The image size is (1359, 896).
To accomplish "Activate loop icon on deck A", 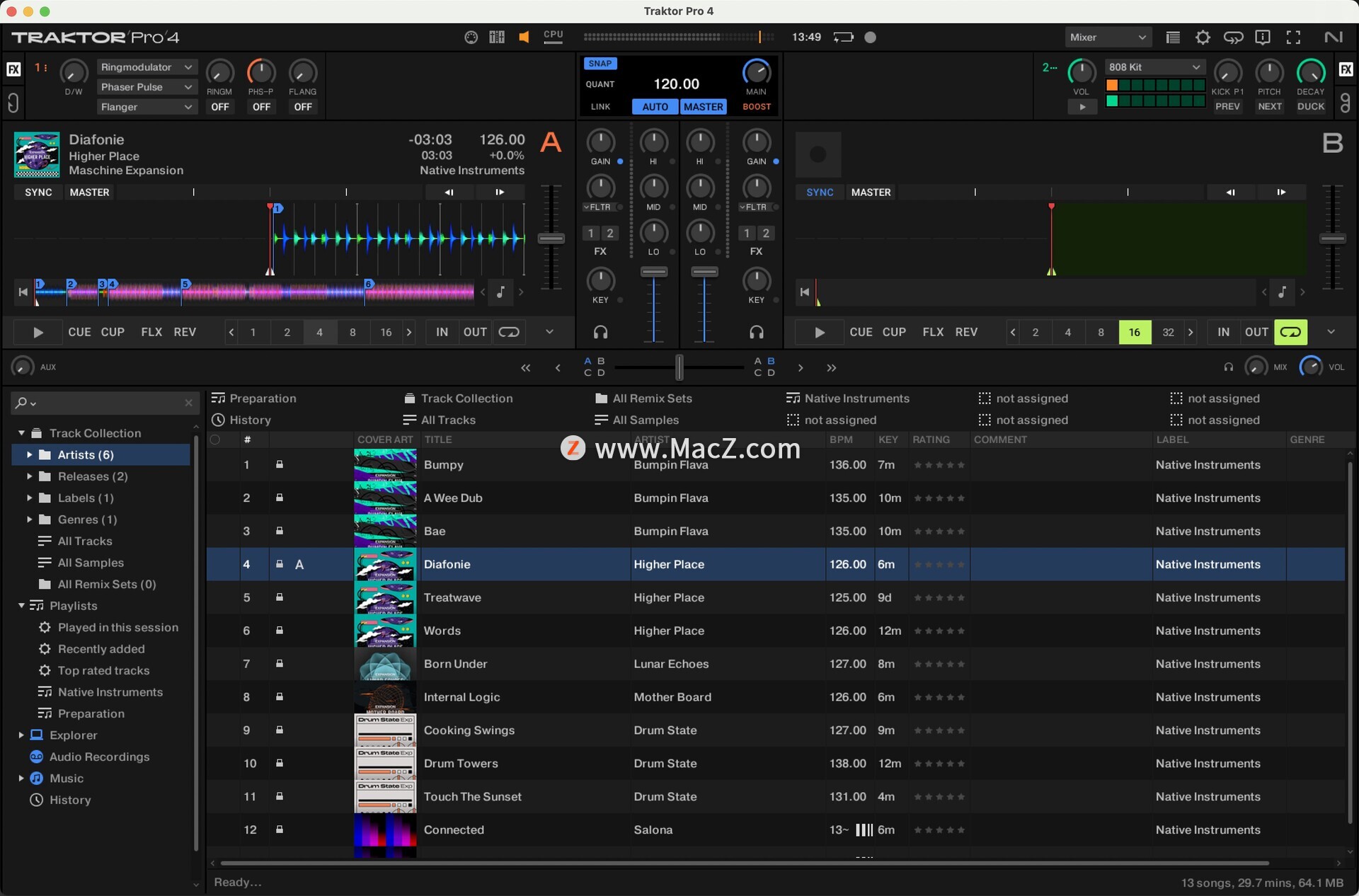I will [508, 332].
